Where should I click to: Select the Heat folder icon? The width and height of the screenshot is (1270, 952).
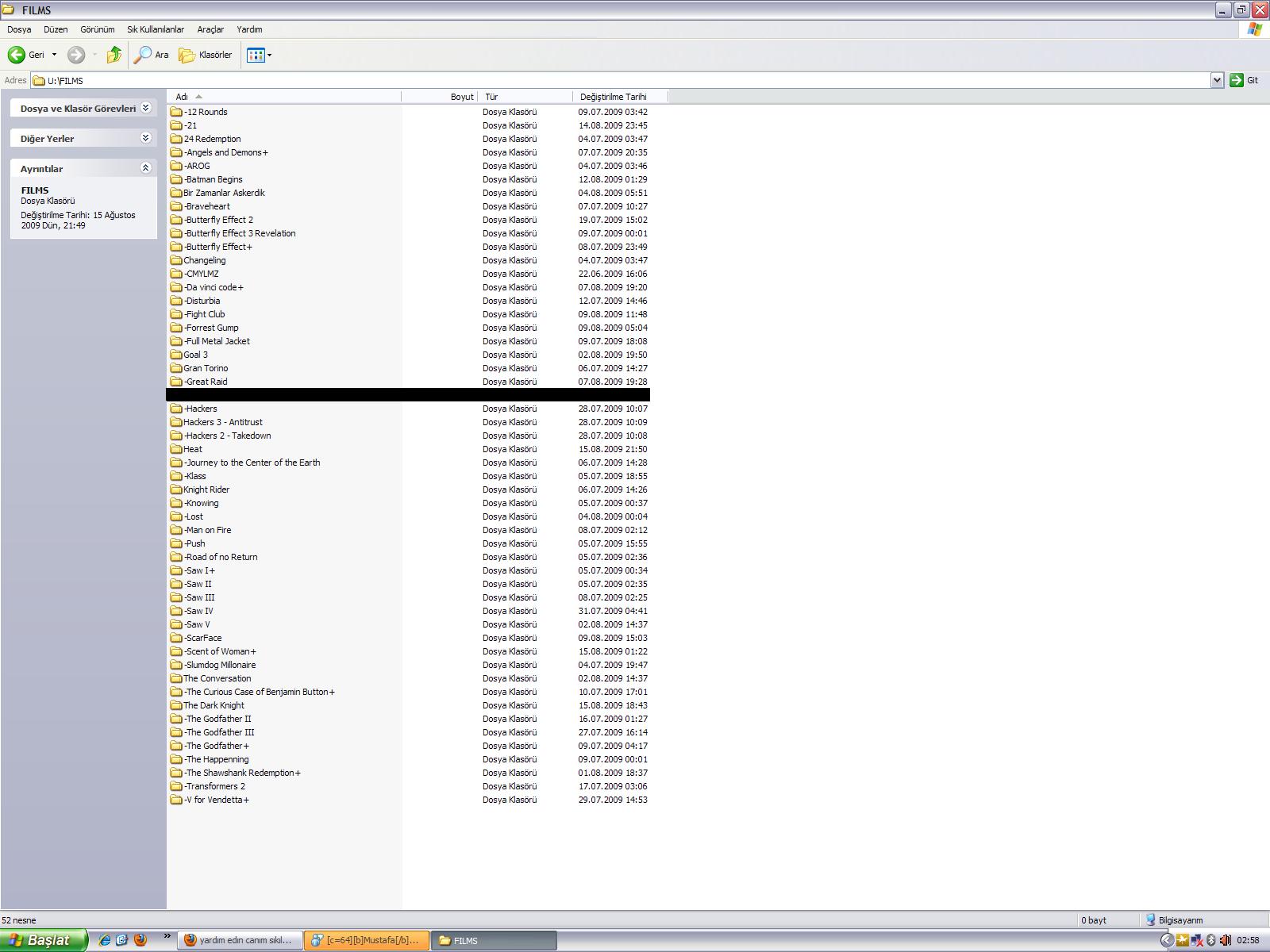pos(176,449)
